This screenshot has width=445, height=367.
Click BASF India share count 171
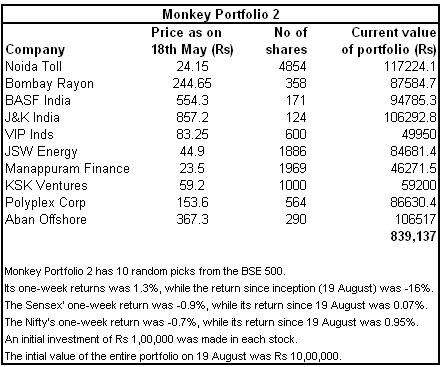296,100
